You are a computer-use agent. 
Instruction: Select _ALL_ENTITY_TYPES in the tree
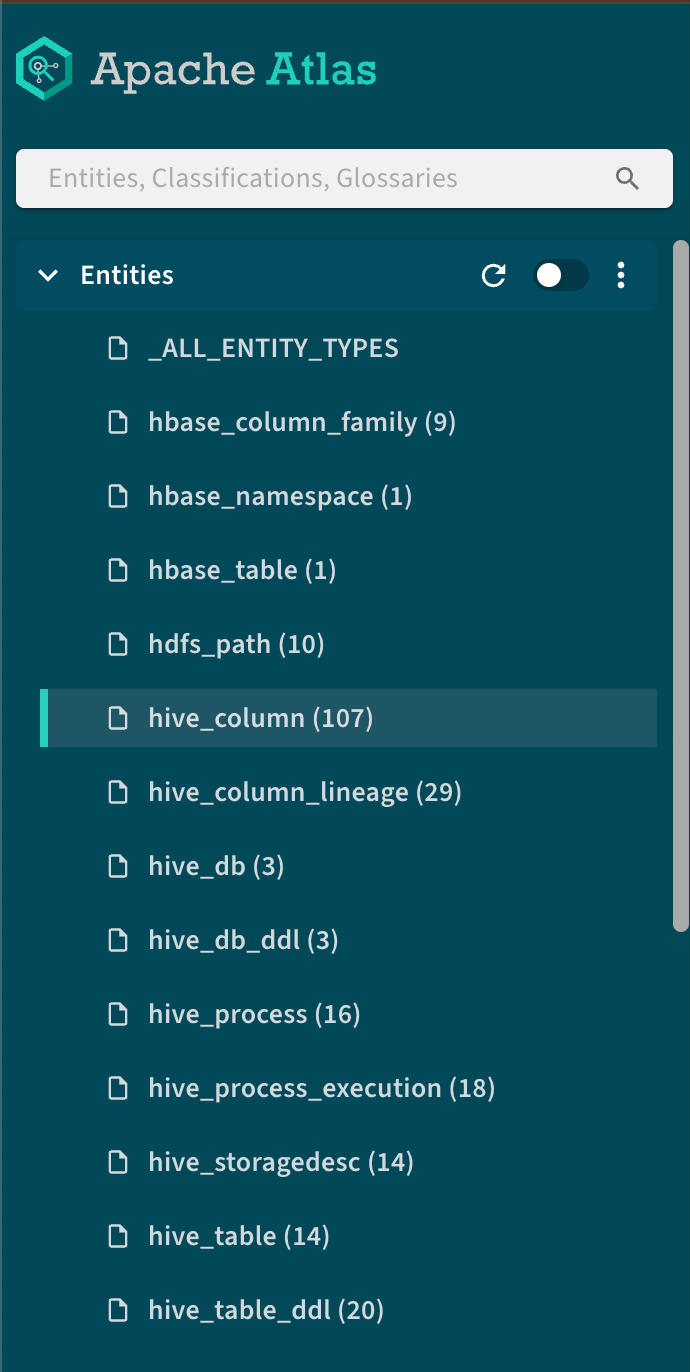click(273, 348)
